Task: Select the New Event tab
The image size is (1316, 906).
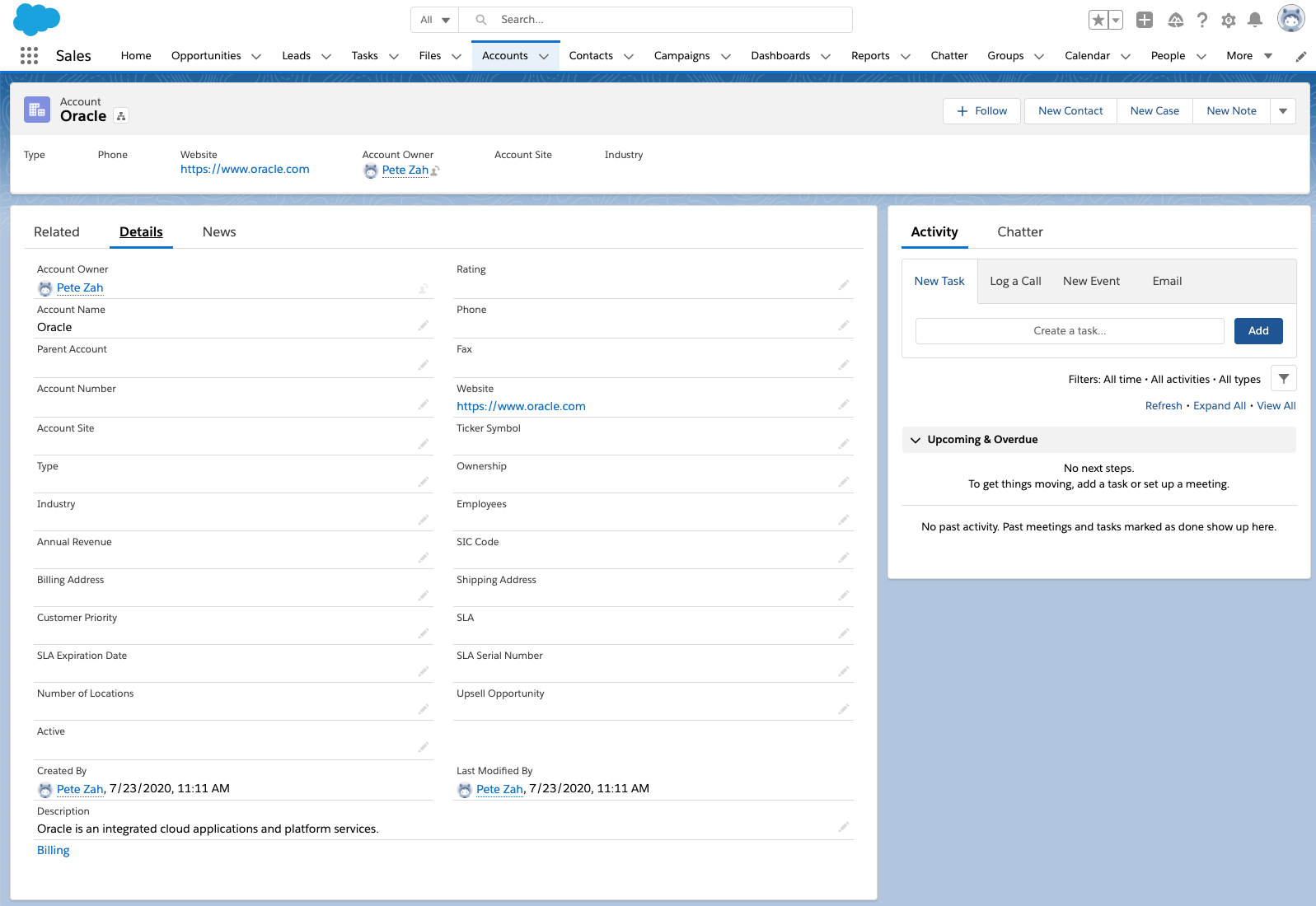Action: [1091, 282]
